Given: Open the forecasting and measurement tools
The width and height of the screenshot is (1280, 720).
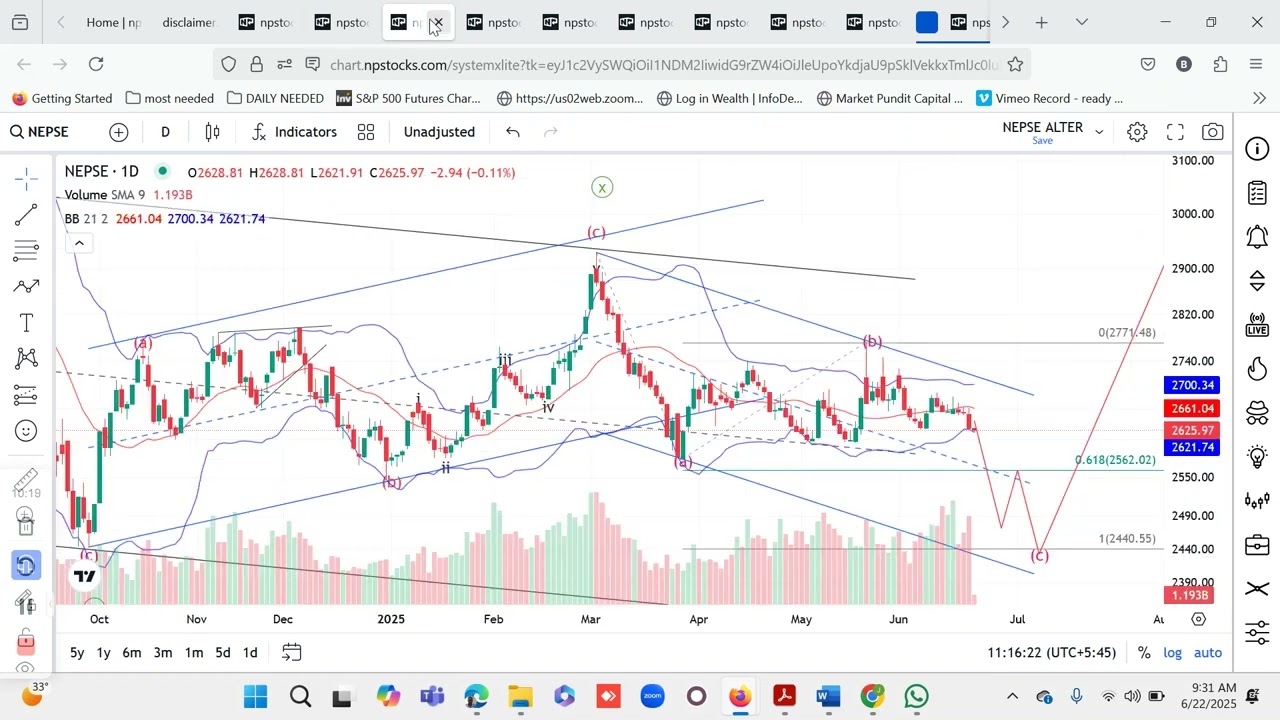Looking at the screenshot, I should (27, 395).
